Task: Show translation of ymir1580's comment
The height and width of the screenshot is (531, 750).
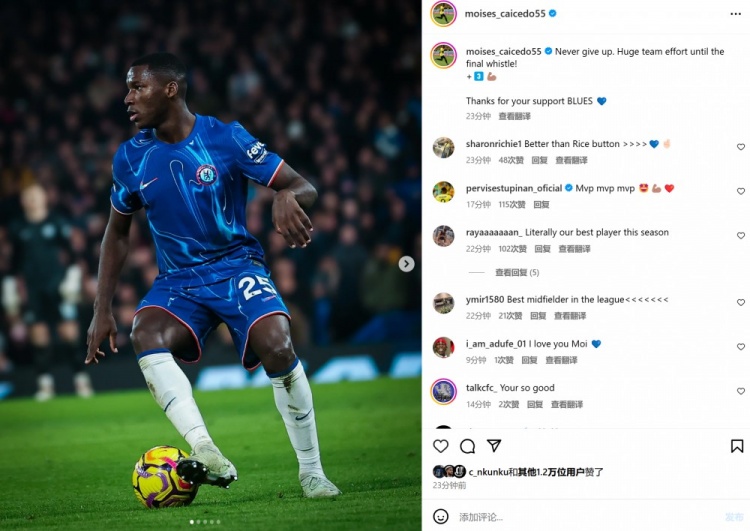Action: (x=570, y=316)
